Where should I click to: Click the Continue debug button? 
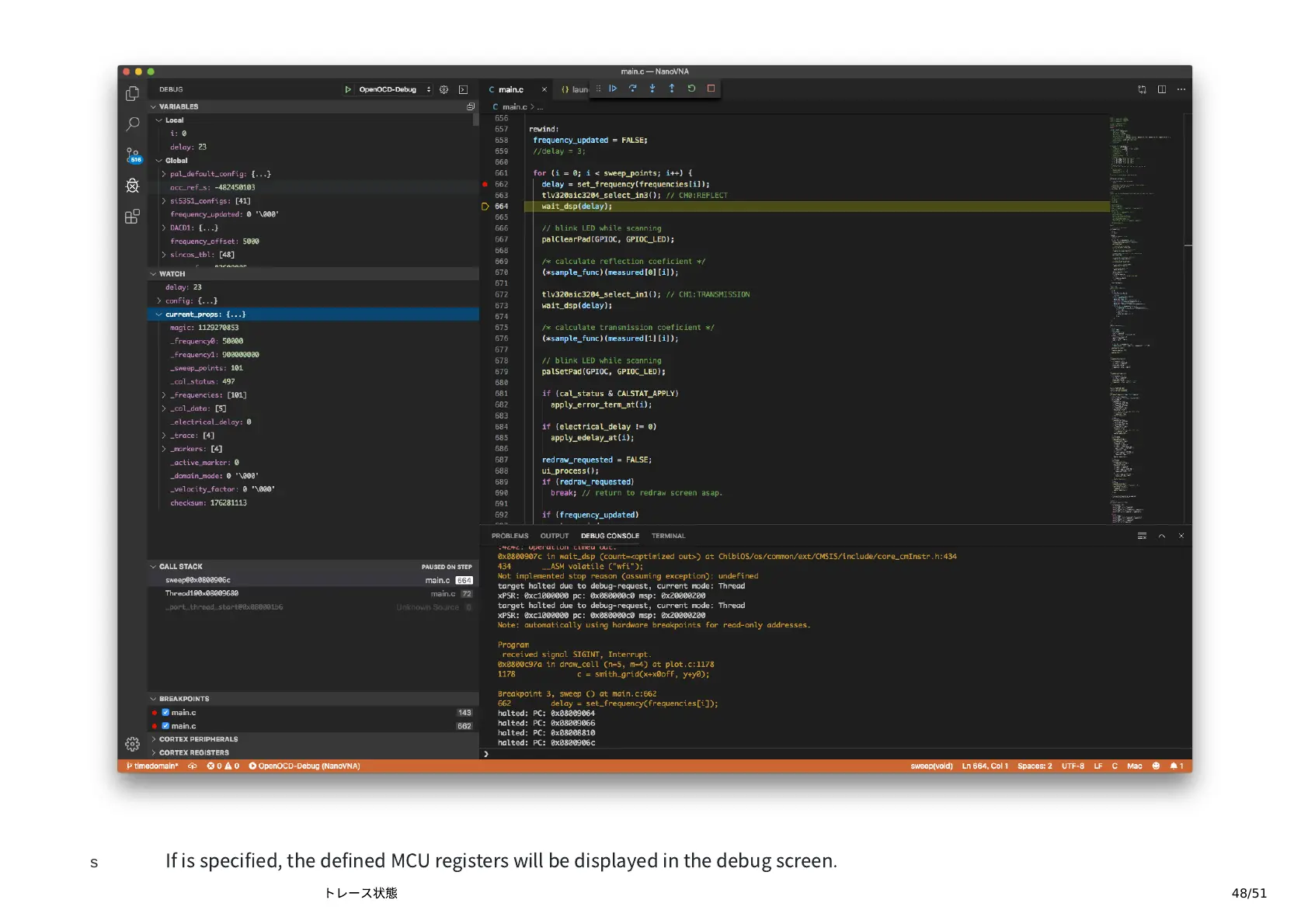click(x=613, y=89)
